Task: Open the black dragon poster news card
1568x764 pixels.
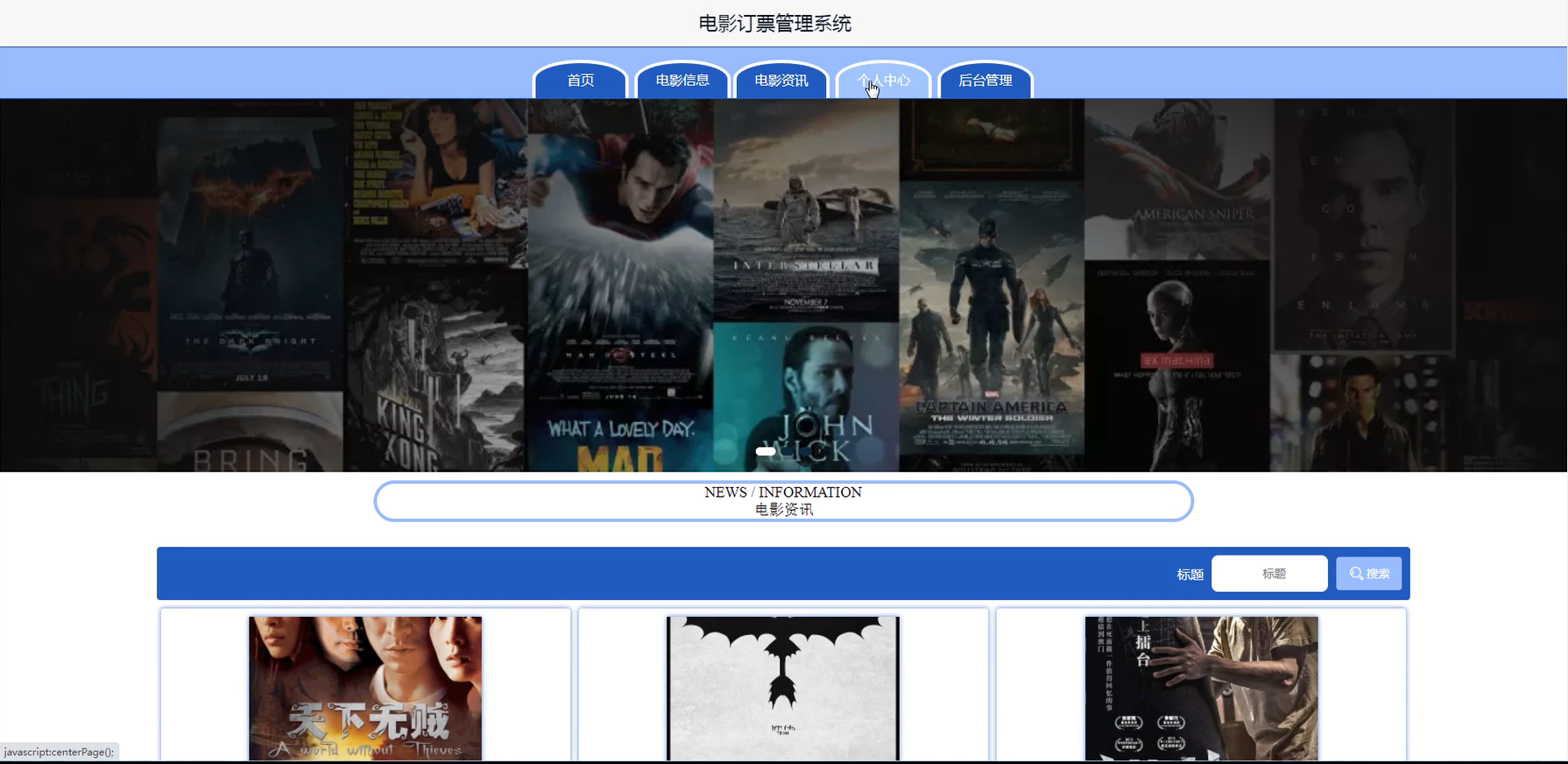Action: 783,685
